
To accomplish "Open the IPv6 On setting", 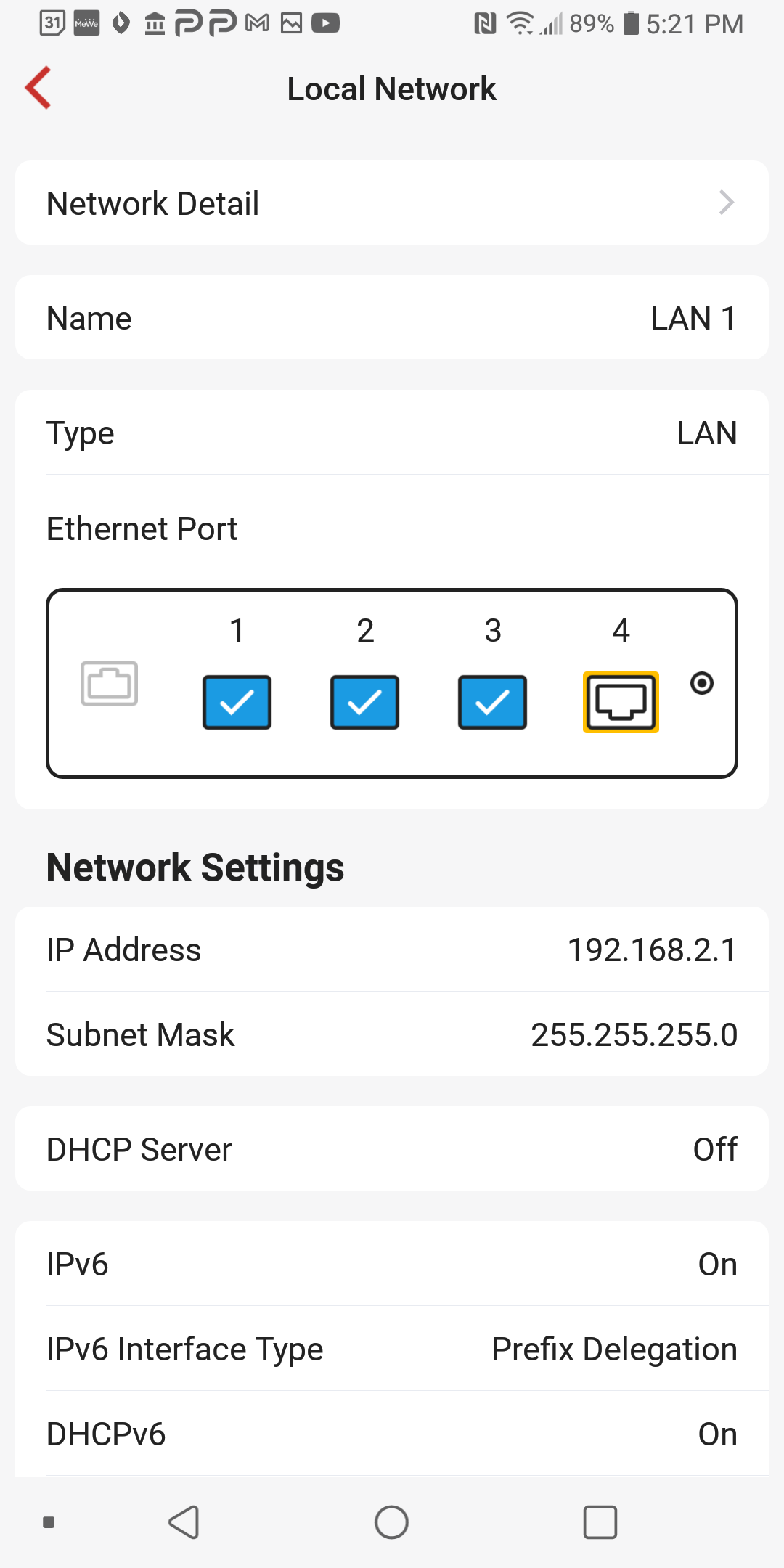I will pos(392,1265).
